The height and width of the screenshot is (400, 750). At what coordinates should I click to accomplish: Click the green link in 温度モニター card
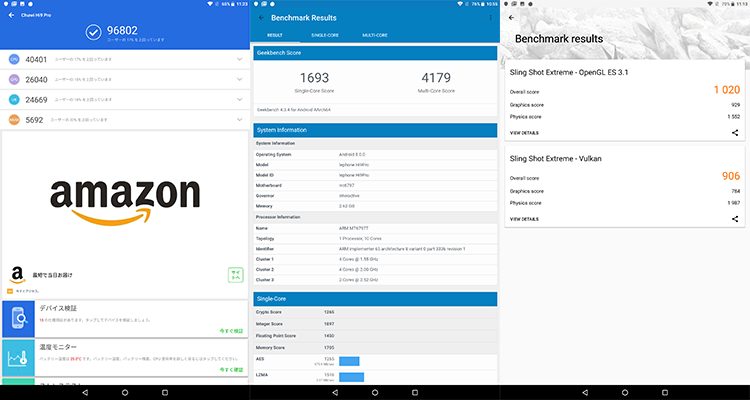231,369
